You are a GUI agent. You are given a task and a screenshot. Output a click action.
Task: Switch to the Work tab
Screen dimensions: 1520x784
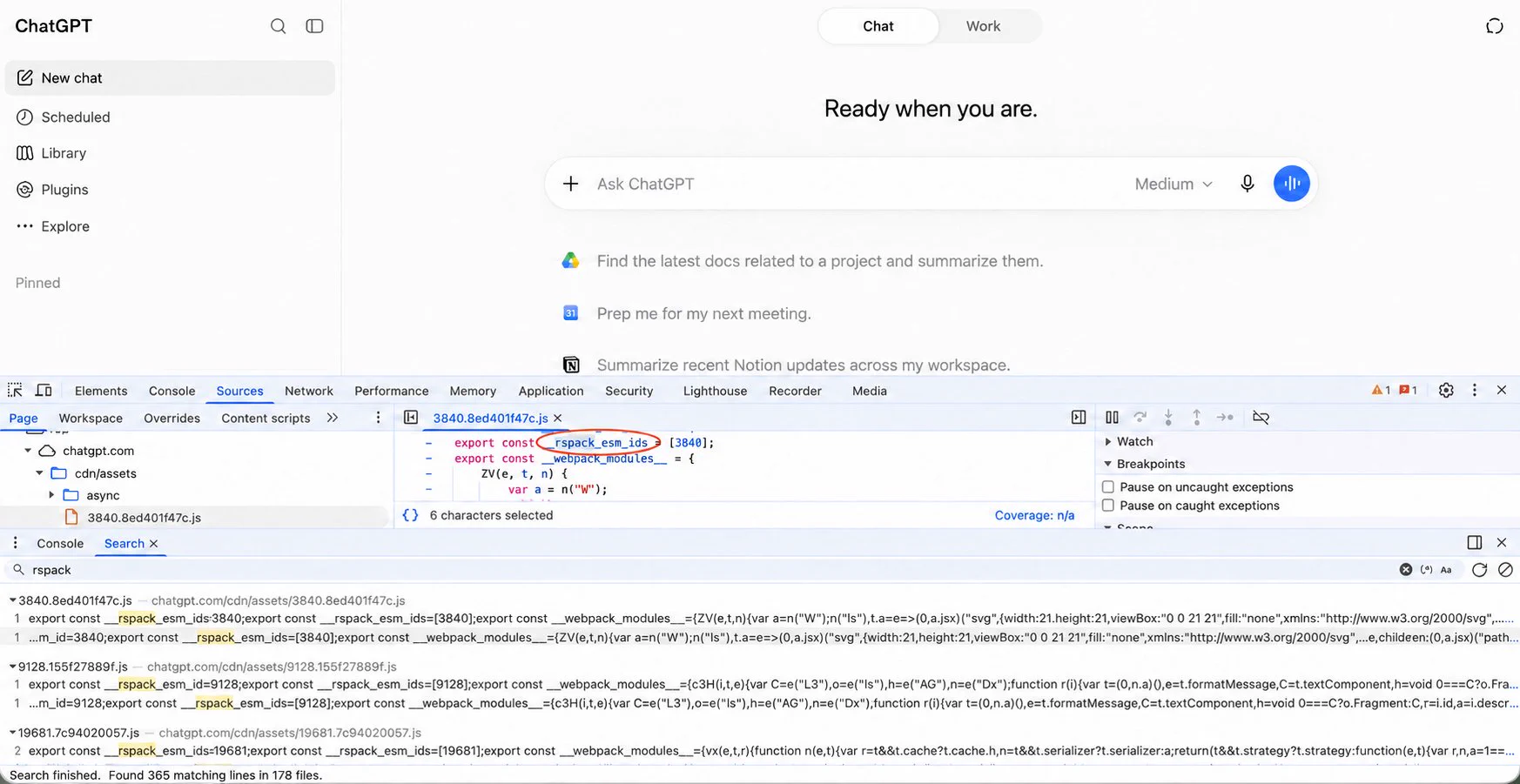[x=983, y=26]
